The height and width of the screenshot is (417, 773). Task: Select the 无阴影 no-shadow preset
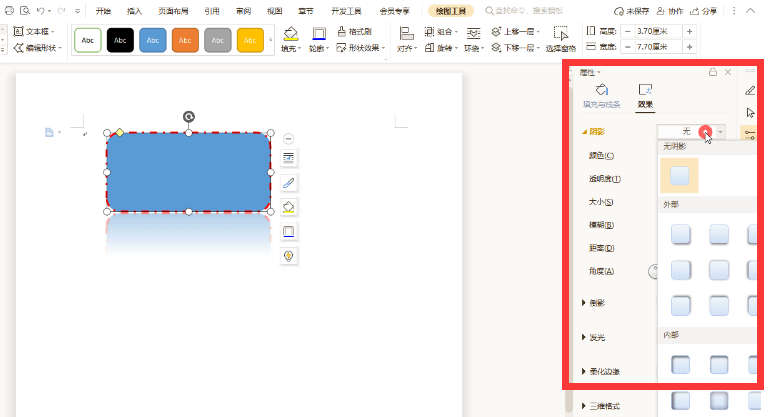point(680,176)
